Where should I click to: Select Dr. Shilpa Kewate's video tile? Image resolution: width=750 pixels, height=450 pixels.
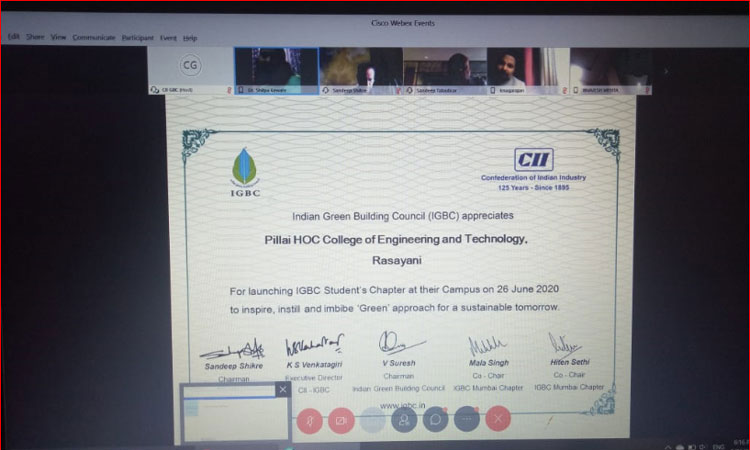[x=276, y=71]
